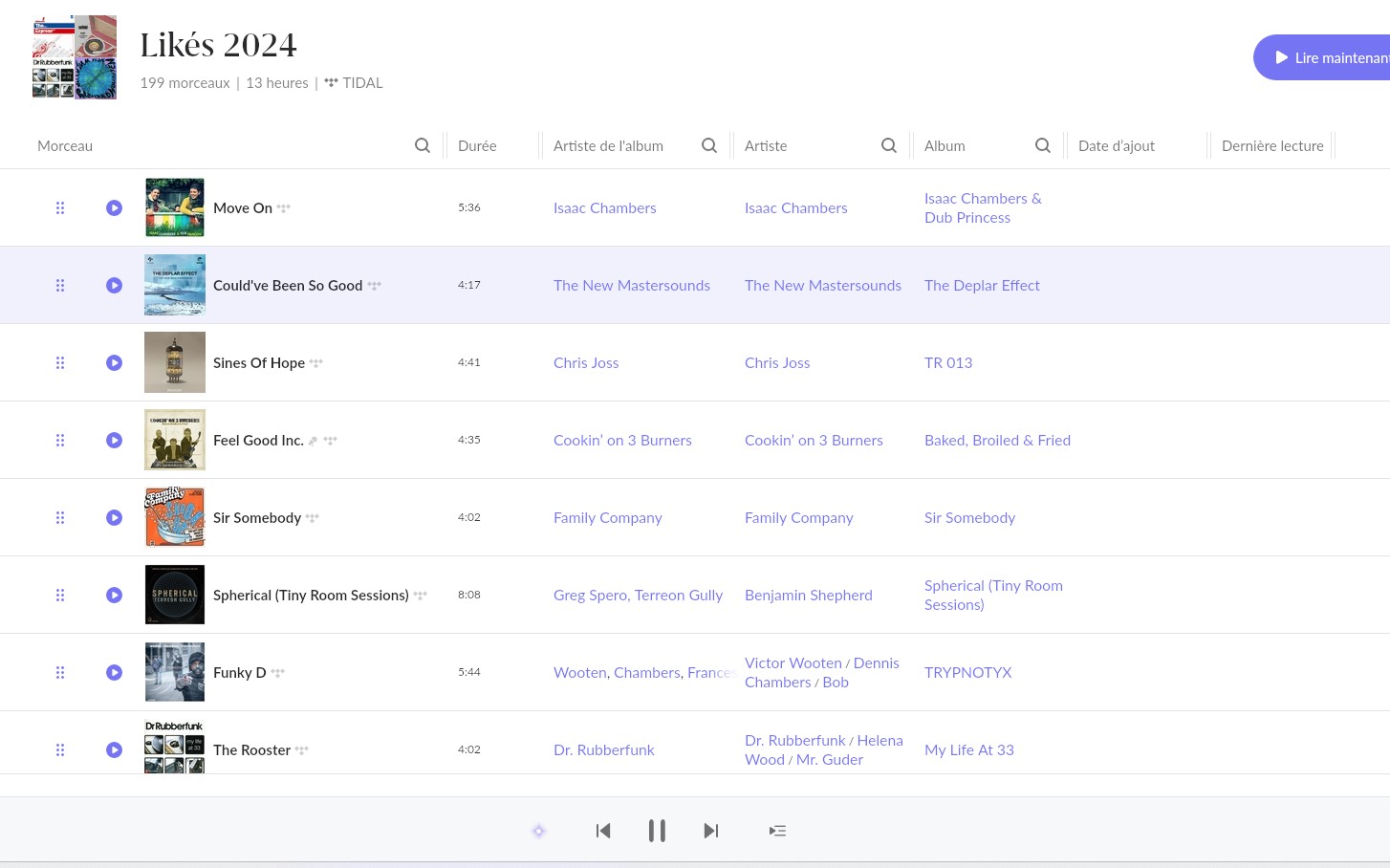This screenshot has width=1390, height=868.
Task: Play the track Funky D
Action: point(114,672)
